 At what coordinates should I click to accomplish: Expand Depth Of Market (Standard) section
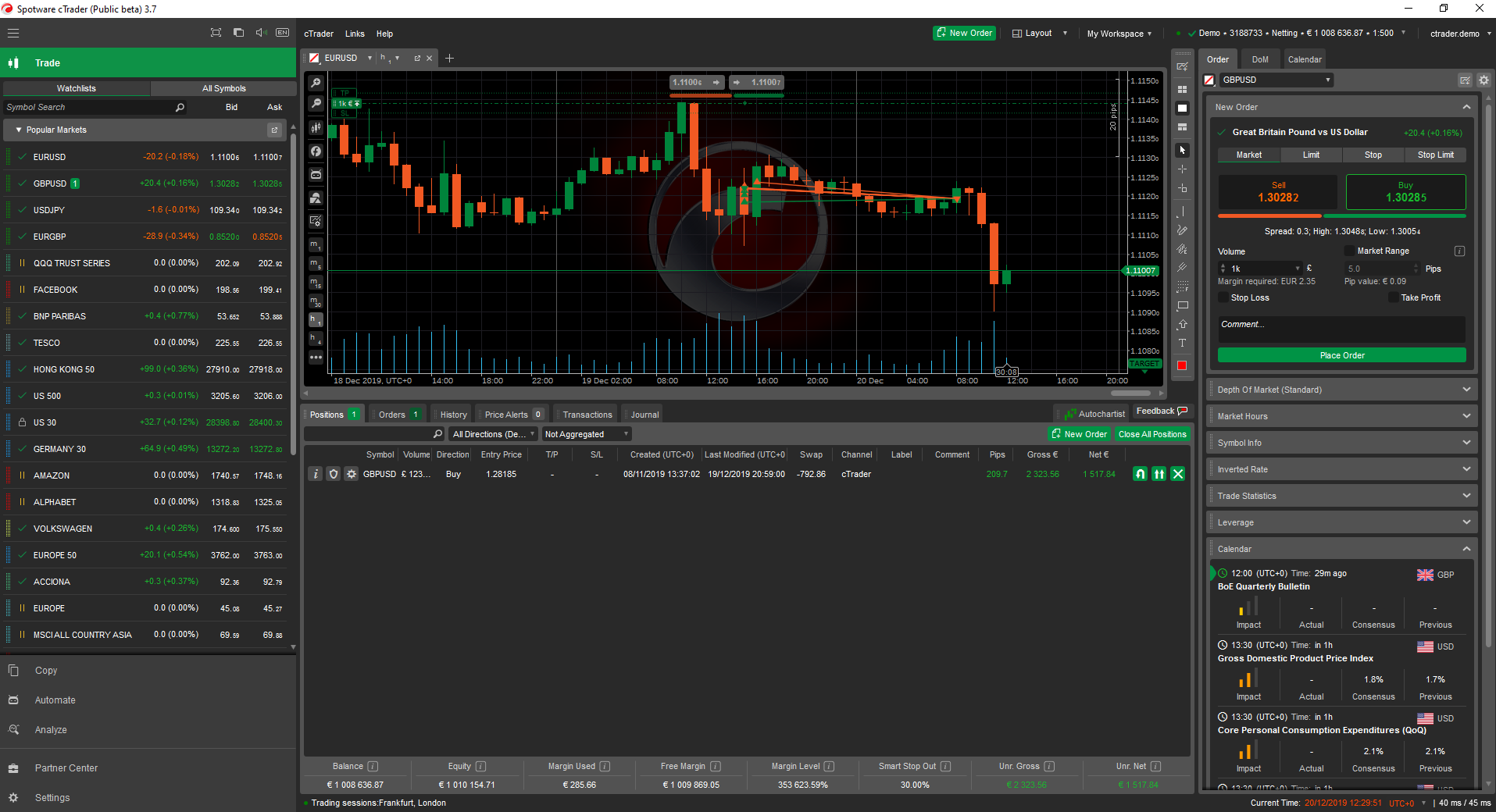[1342, 390]
